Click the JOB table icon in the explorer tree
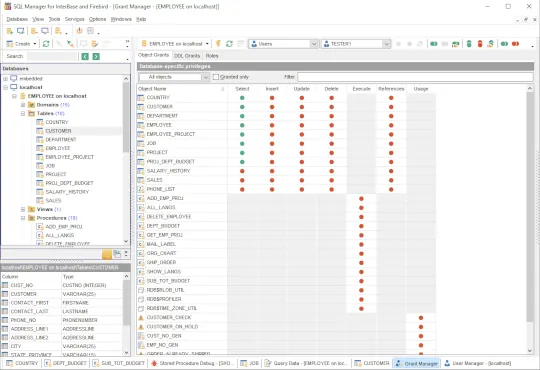Image resolution: width=540 pixels, height=370 pixels. (40, 166)
